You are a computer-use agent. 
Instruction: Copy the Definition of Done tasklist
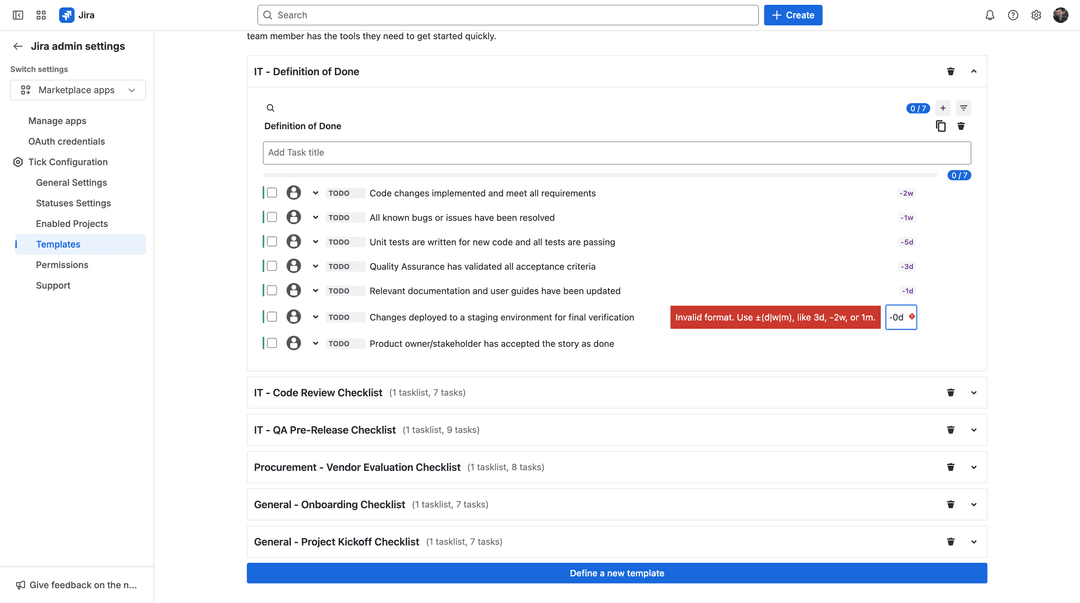[940, 126]
